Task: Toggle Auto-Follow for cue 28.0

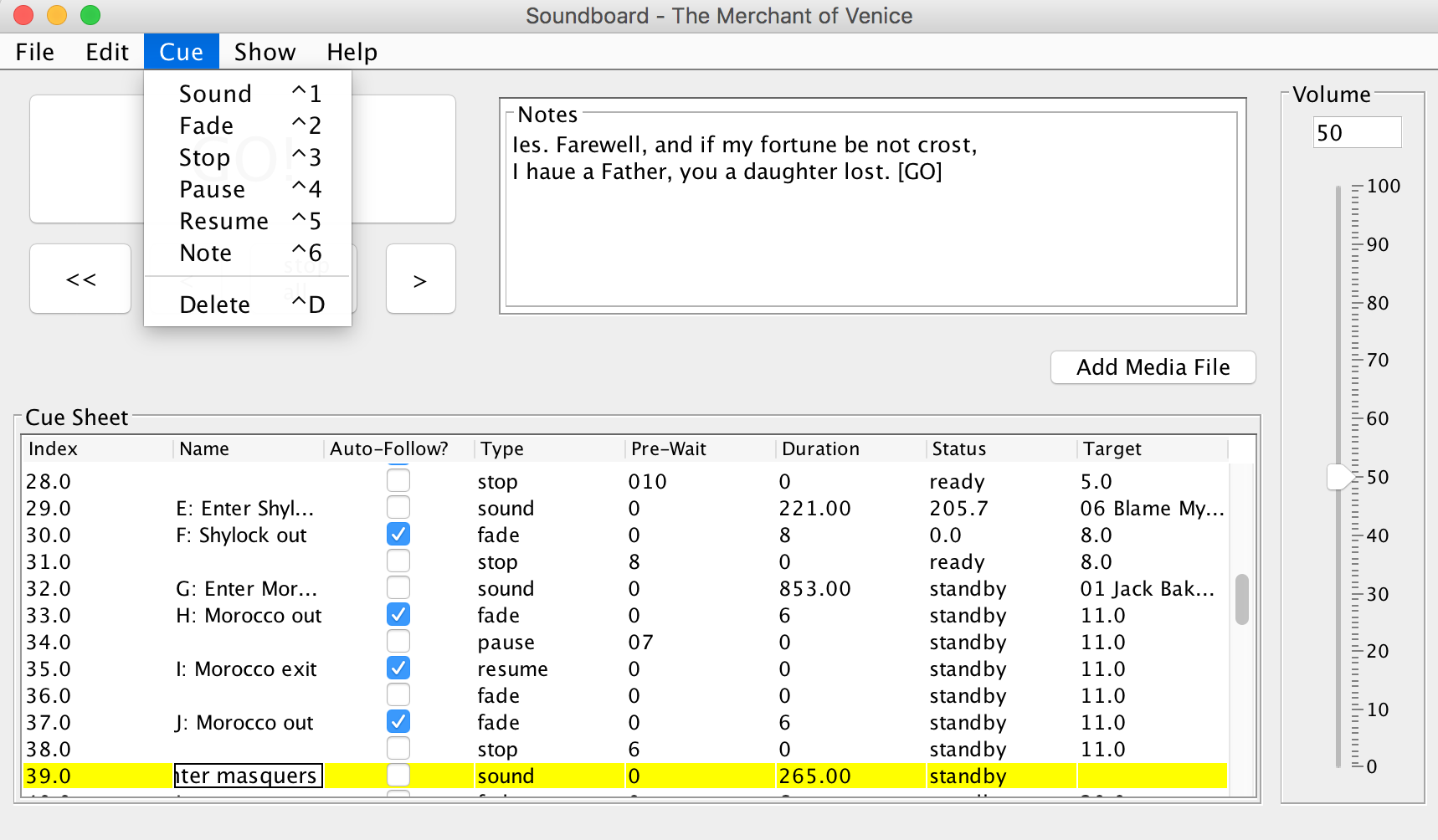Action: (398, 480)
